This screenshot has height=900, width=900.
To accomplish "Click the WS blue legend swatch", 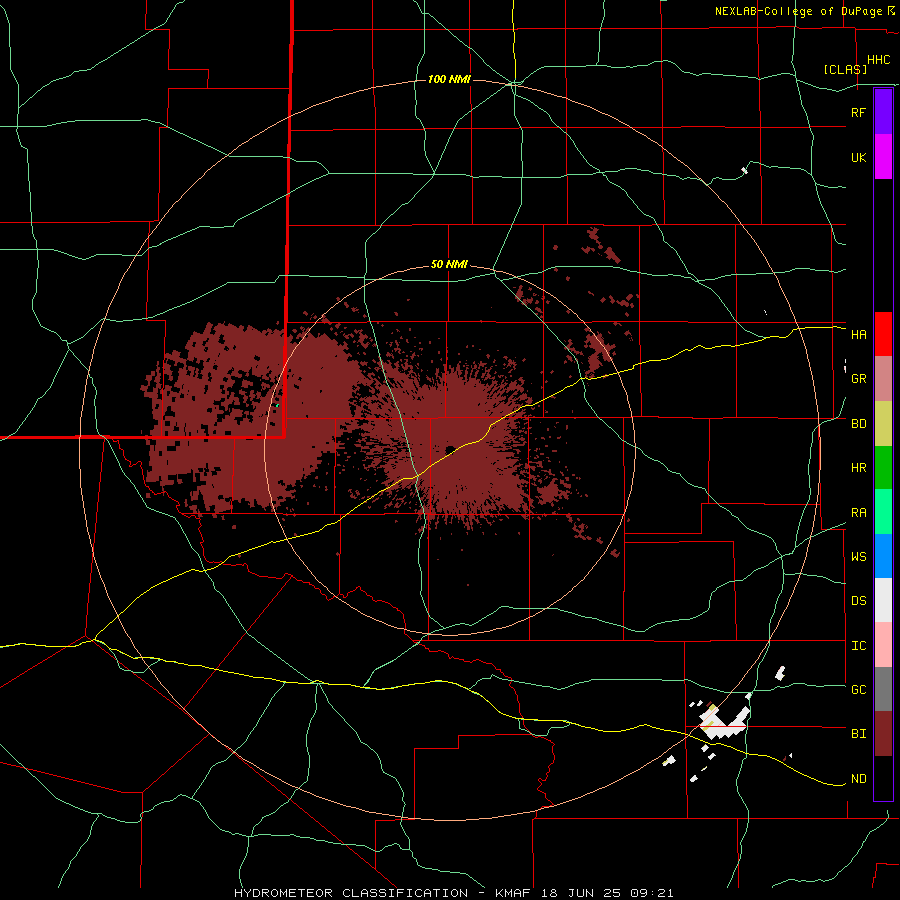I will 883,556.
